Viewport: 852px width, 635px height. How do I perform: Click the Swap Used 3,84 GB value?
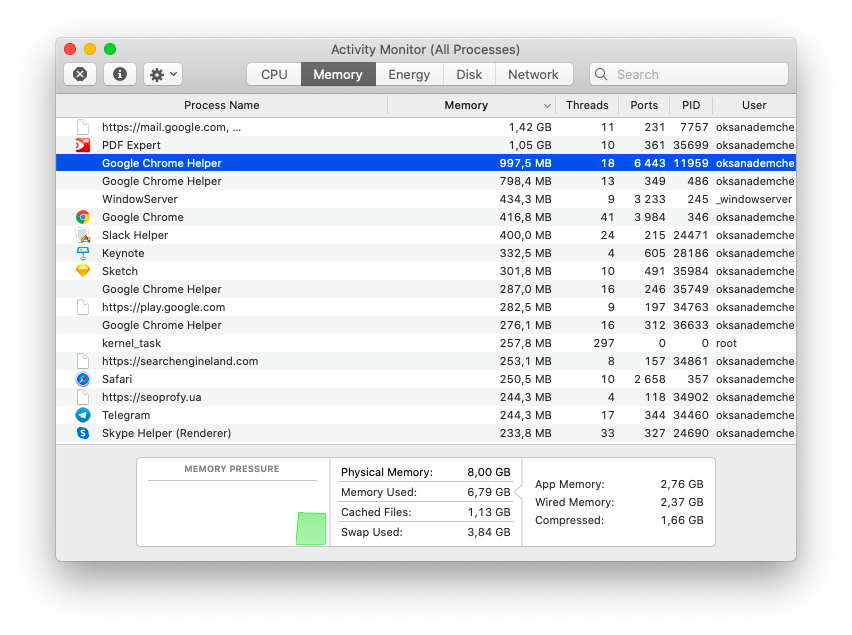488,532
